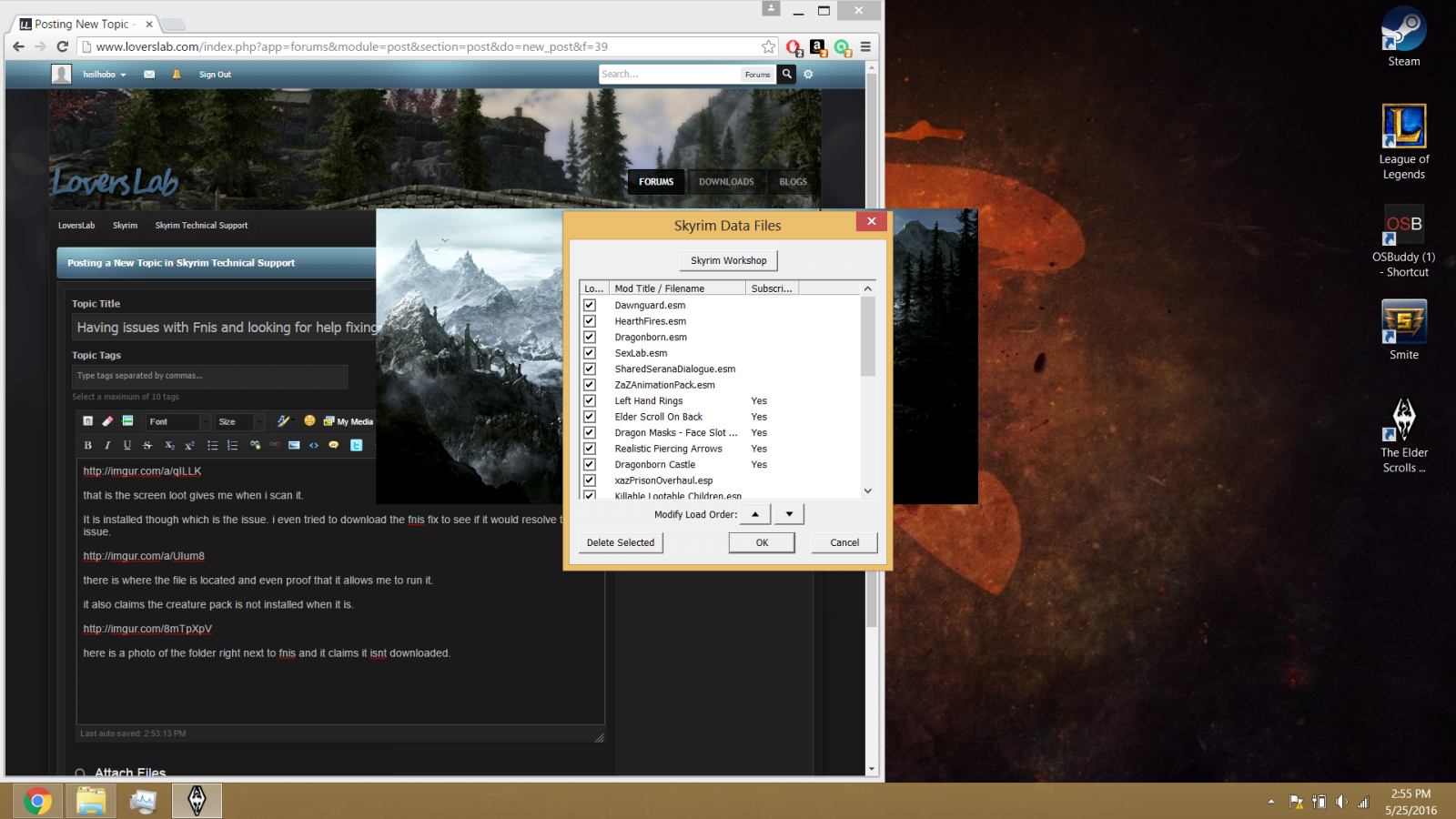Click the Skyrim launcher taskbar icon

click(x=197, y=801)
